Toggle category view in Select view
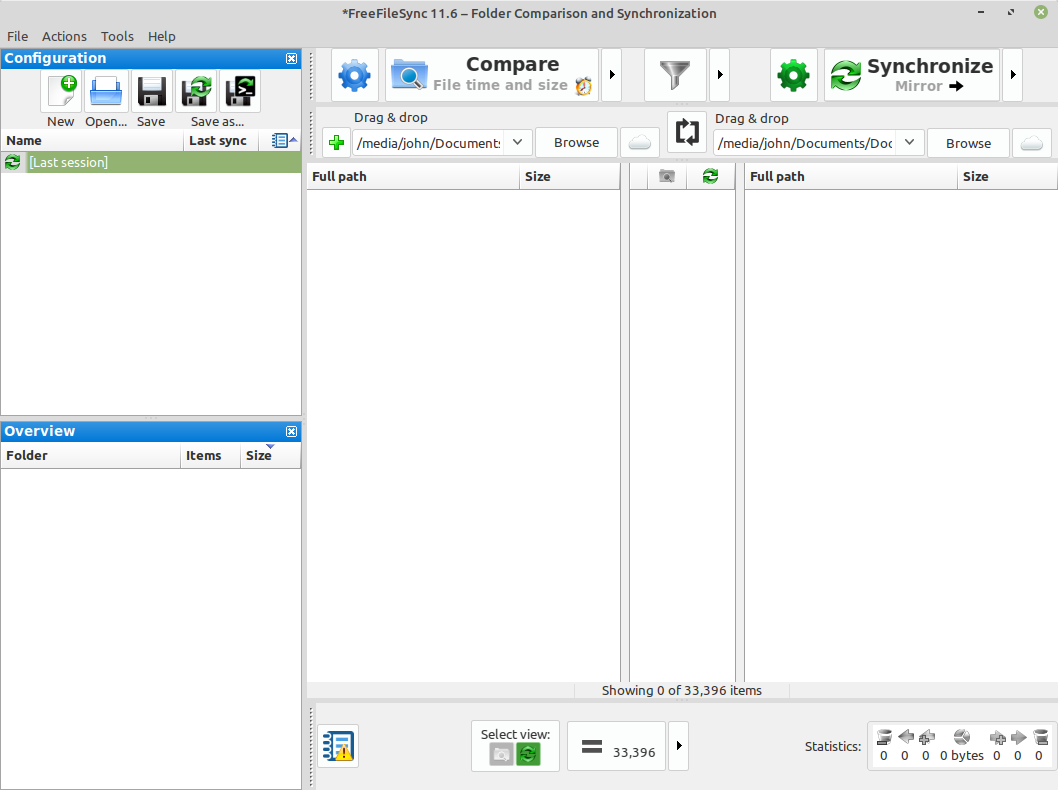Viewport: 1058px width, 790px height. click(x=501, y=754)
